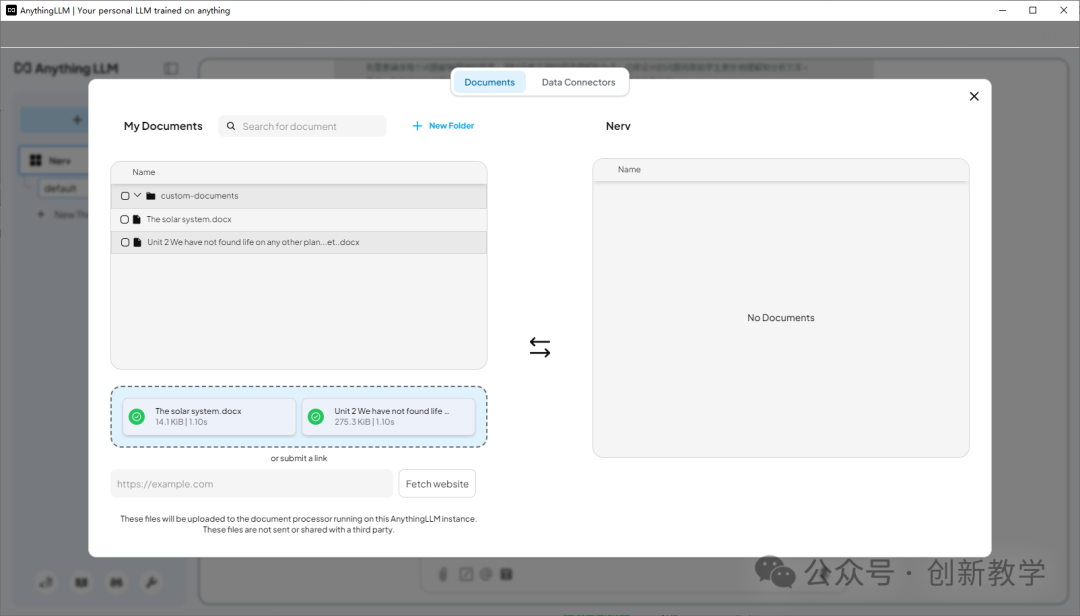Click the plus icon for New Thread

click(x=41, y=214)
